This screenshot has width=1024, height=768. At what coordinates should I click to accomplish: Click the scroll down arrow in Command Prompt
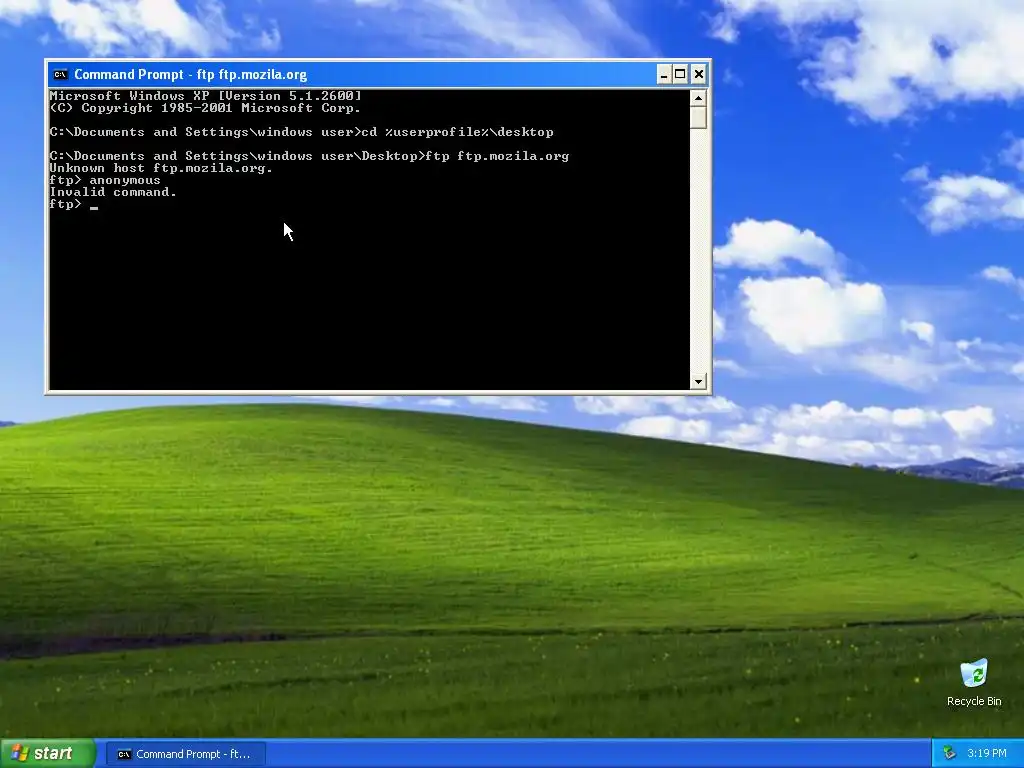click(x=698, y=381)
